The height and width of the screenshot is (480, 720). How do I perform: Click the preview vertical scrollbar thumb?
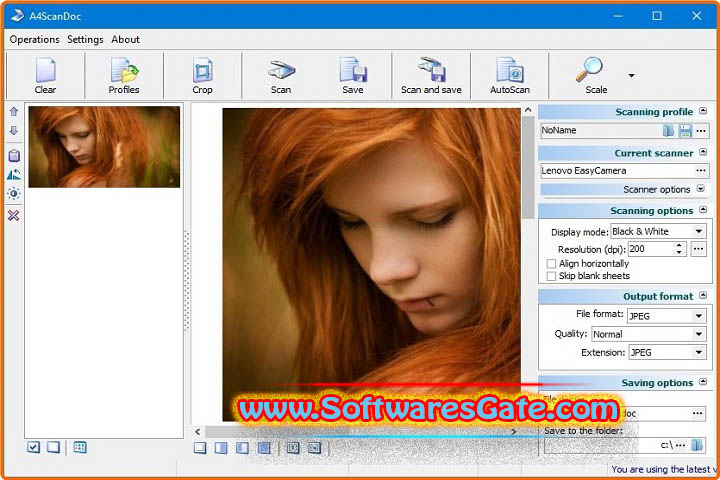pyautogui.click(x=528, y=168)
